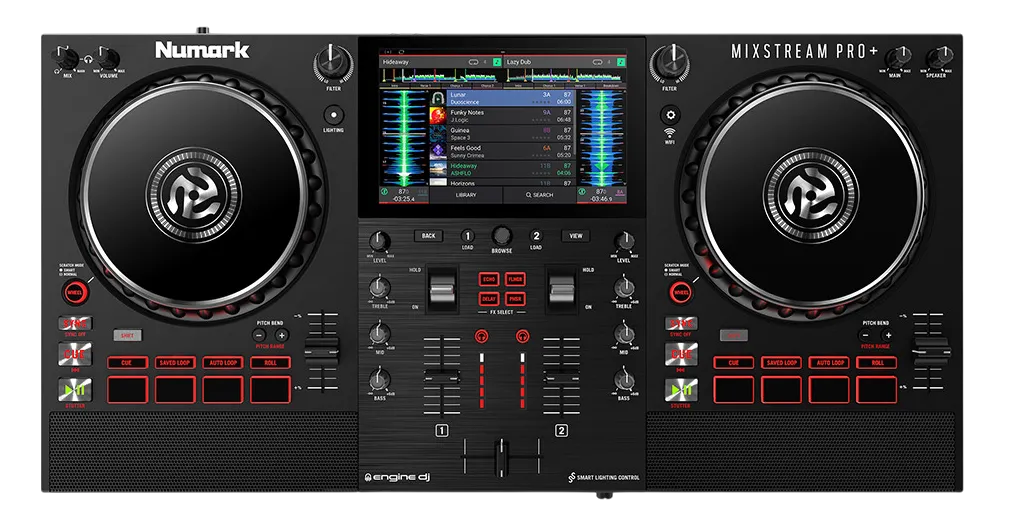Toggle the deck 2 WHEEL scratch mode button
The image size is (1010, 526).
(681, 293)
